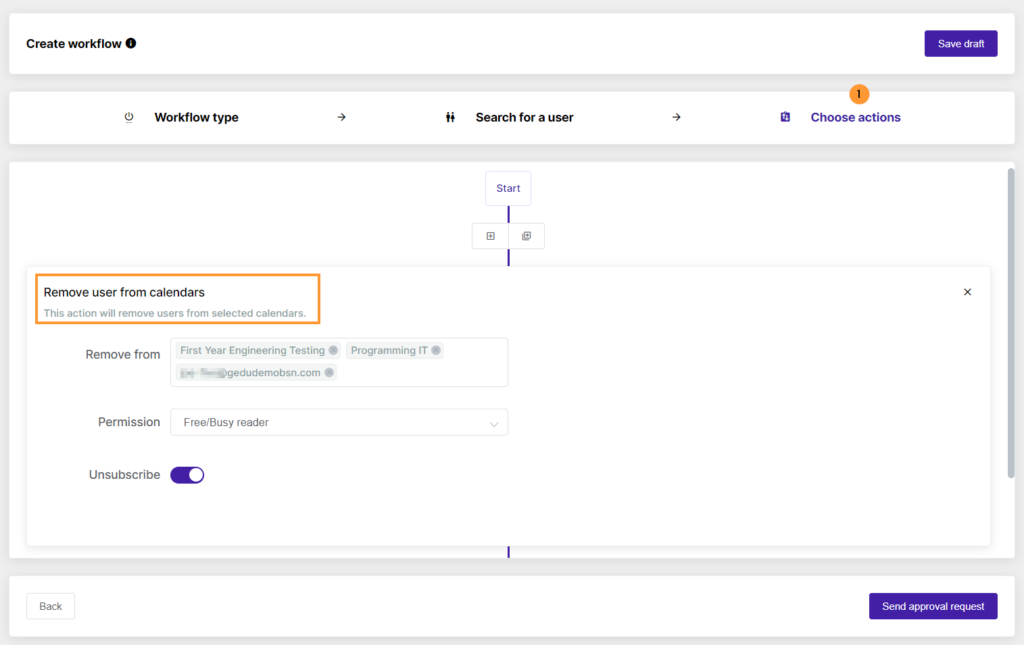1024x645 pixels.
Task: Click the arrow between Workflow type and Search
Action: pyautogui.click(x=341, y=117)
